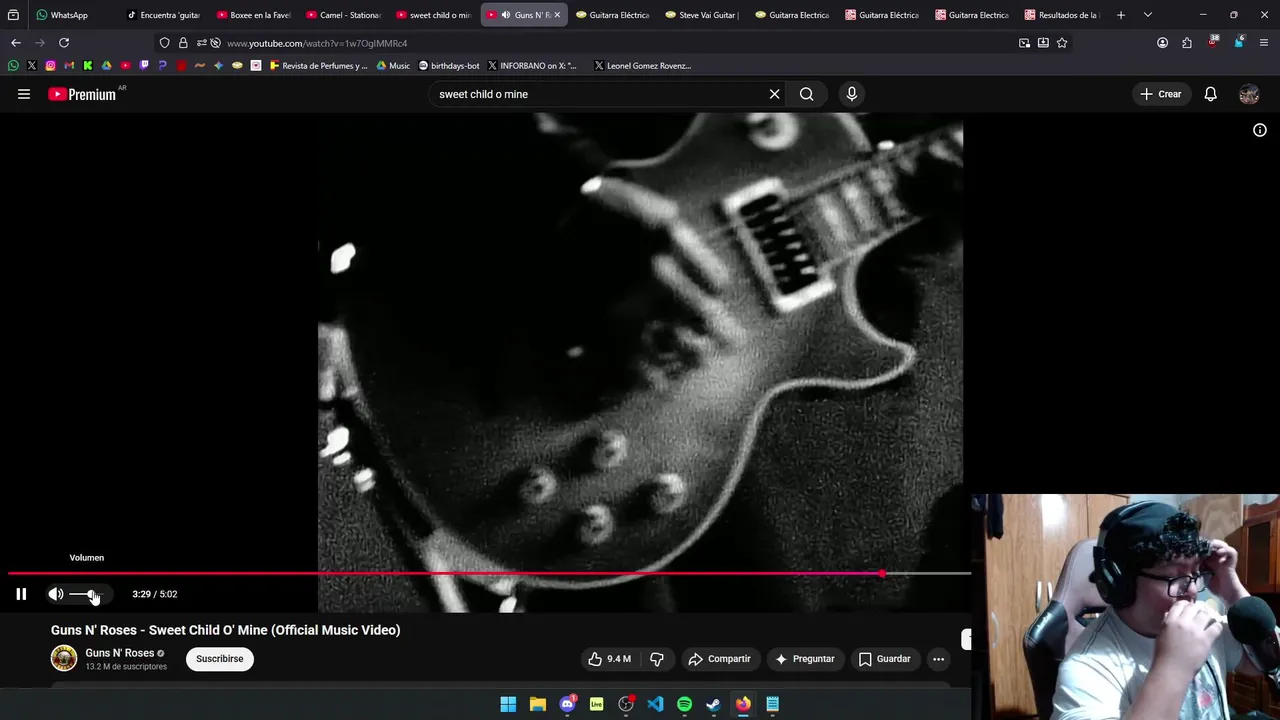1280x720 pixels.
Task: Clear the search box with X
Action: click(x=774, y=94)
